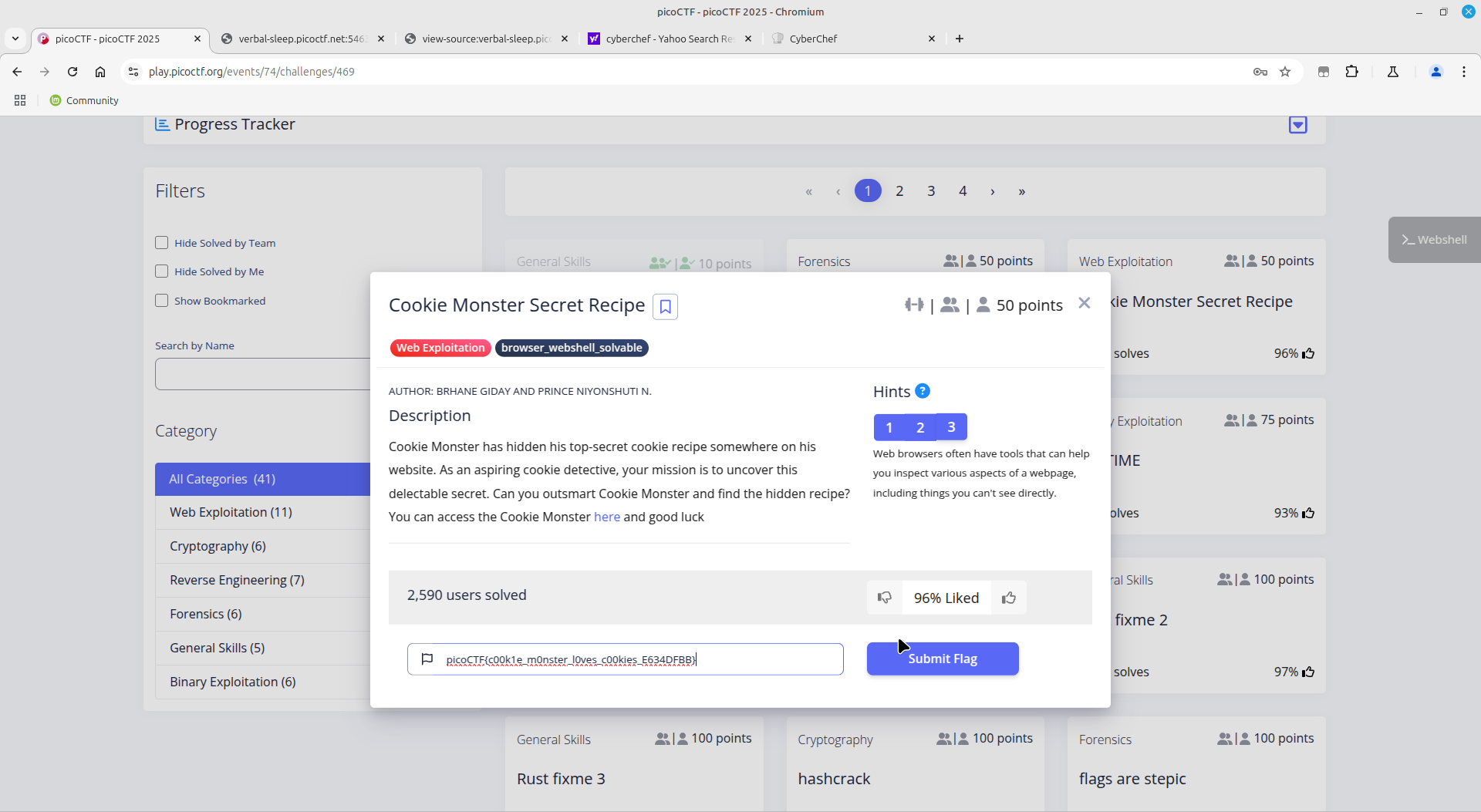Click the thumbs down dislike icon
The width and height of the screenshot is (1481, 812).
885,598
